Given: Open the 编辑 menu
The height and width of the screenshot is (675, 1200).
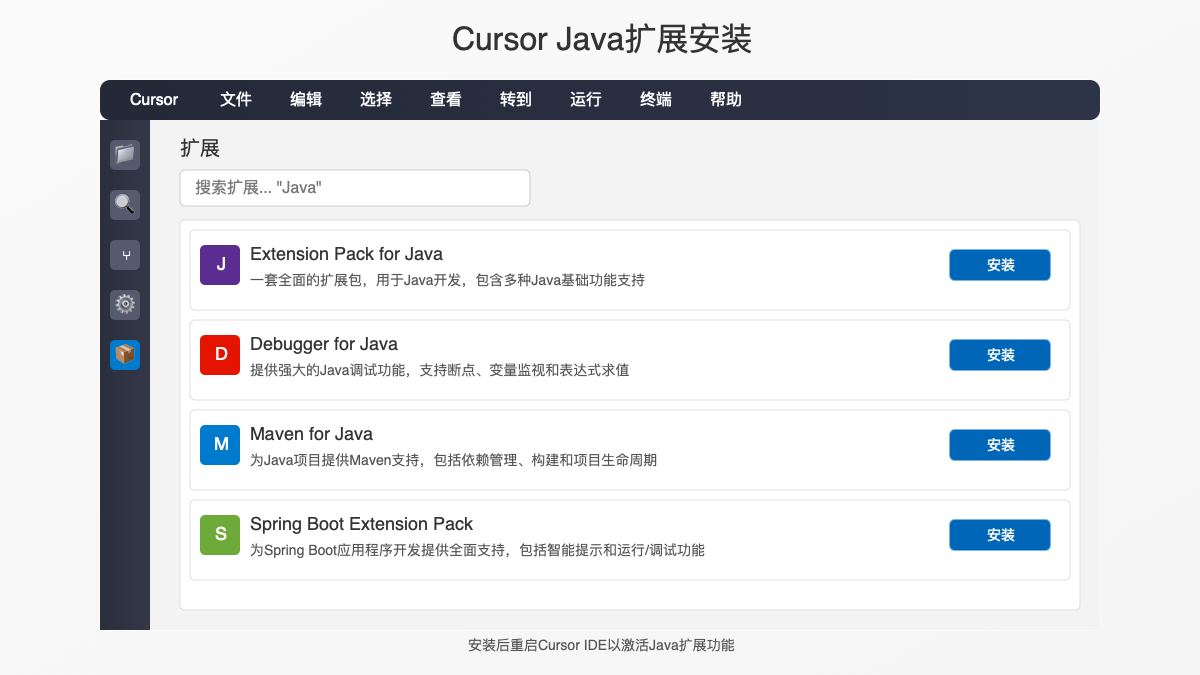Looking at the screenshot, I should pos(306,100).
